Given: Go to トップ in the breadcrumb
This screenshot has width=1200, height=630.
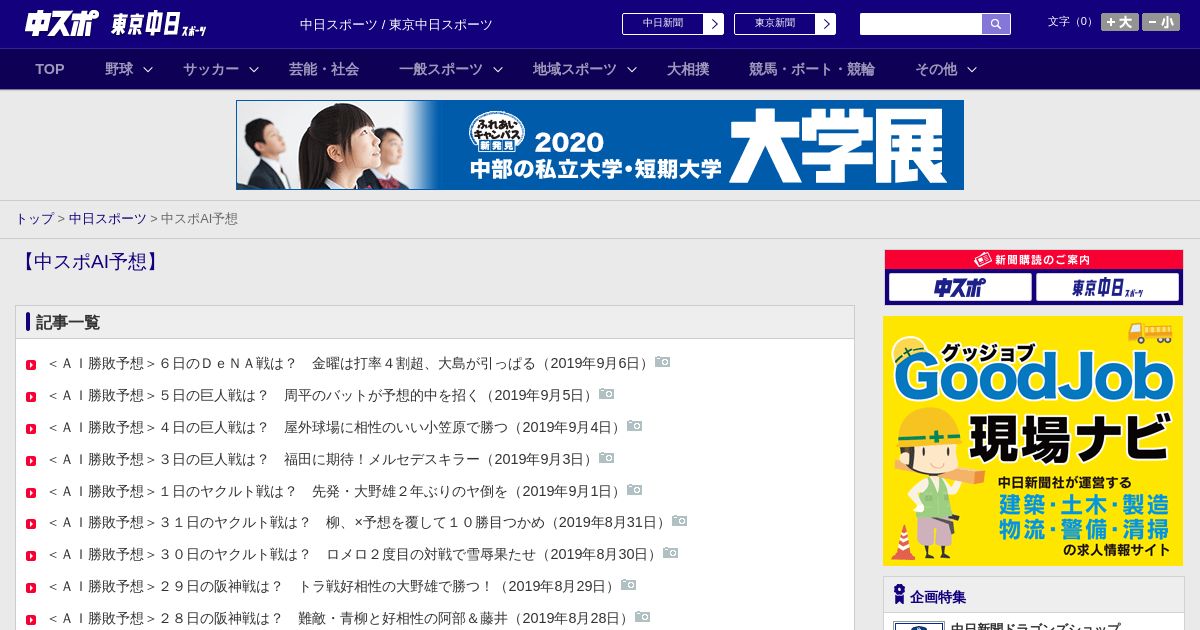Looking at the screenshot, I should [x=34, y=218].
